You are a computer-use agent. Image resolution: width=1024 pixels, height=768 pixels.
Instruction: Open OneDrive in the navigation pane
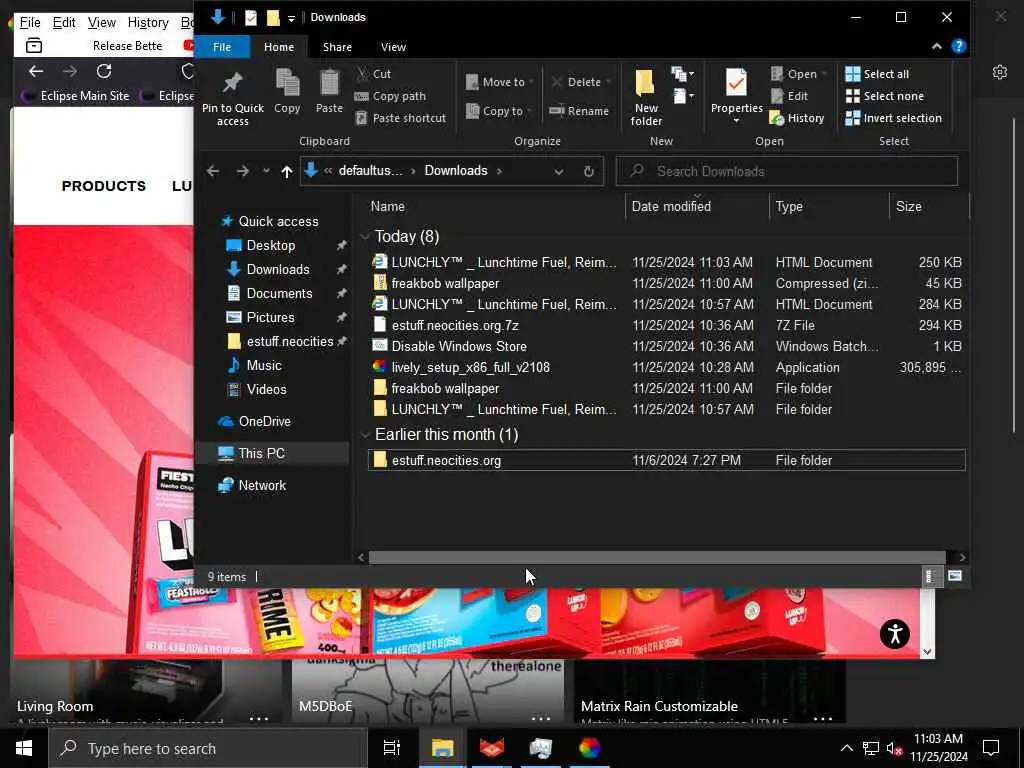click(x=264, y=422)
